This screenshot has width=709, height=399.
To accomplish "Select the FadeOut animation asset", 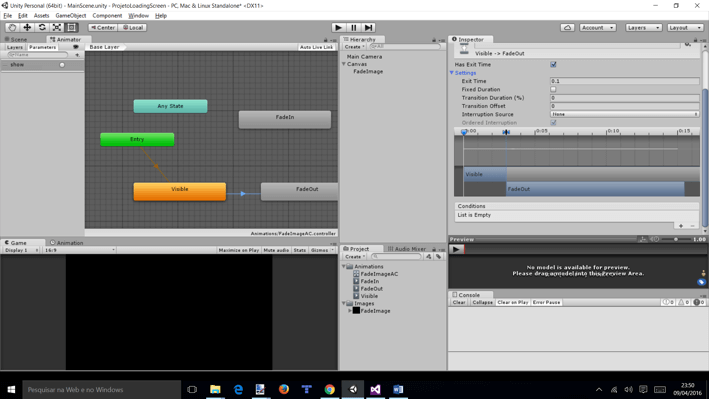I will [368, 289].
